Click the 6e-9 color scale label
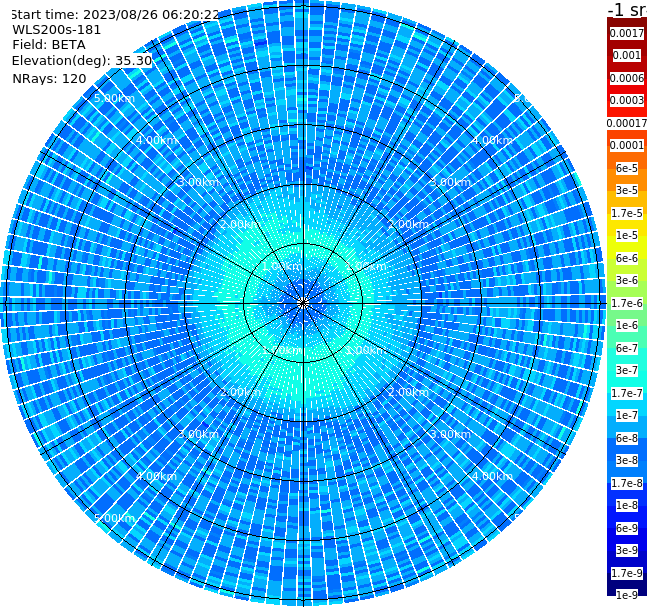This screenshot has width=647, height=607. tap(627, 528)
